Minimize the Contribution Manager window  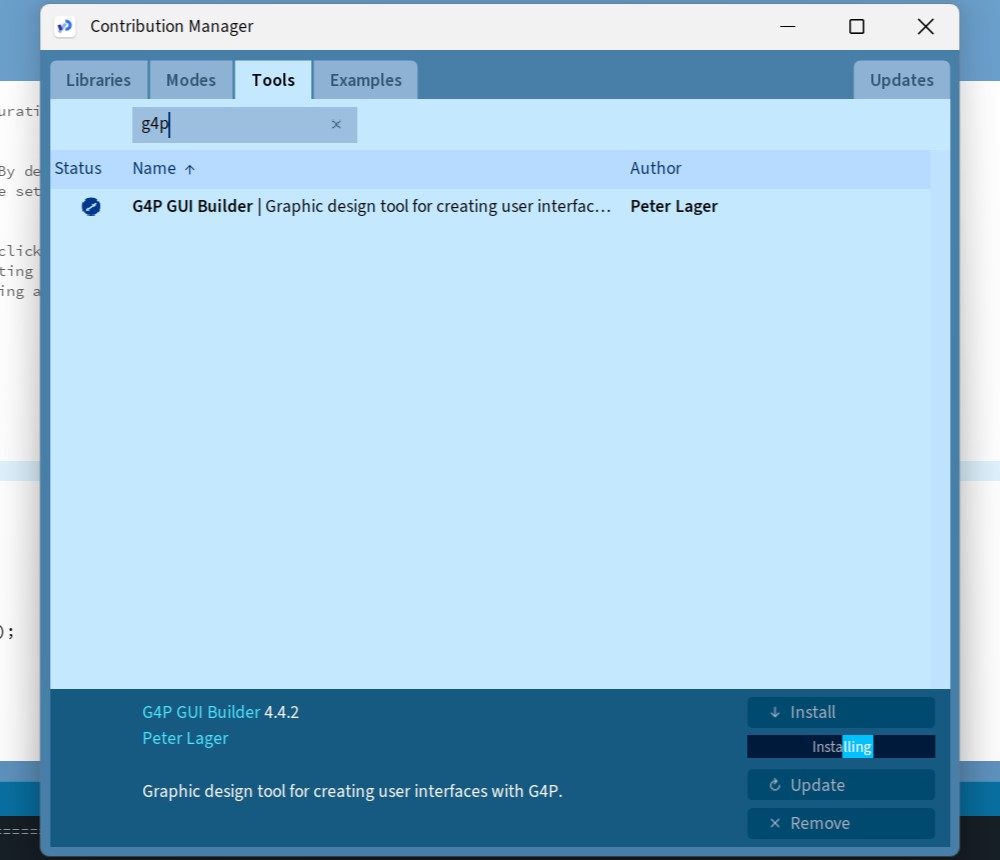click(788, 27)
